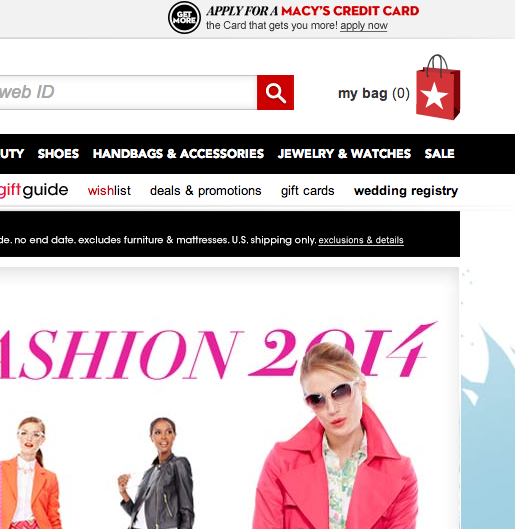Viewport: 515px width, 529px height.
Task: Visit the wedding registry link
Action: coord(406,191)
